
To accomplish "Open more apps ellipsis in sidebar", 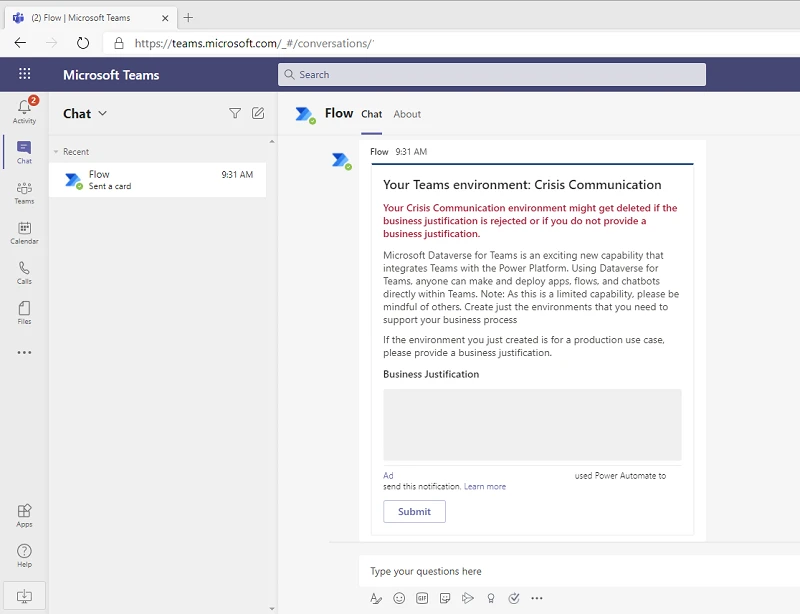I will click(x=24, y=352).
